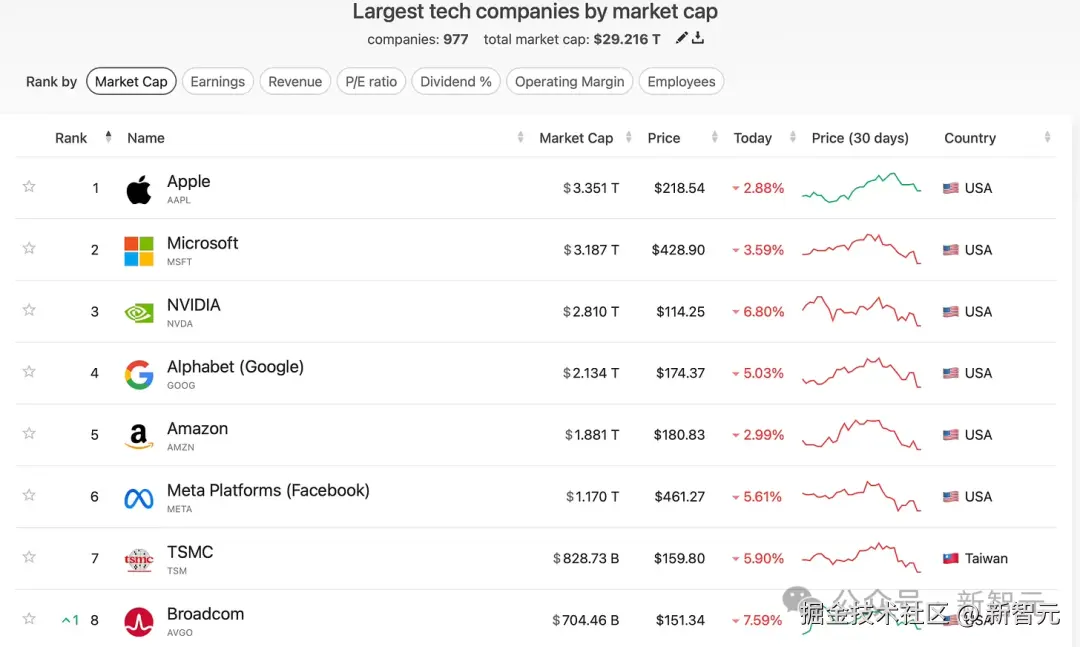Click the Amazon logo icon
The image size is (1080, 647).
tap(138, 436)
